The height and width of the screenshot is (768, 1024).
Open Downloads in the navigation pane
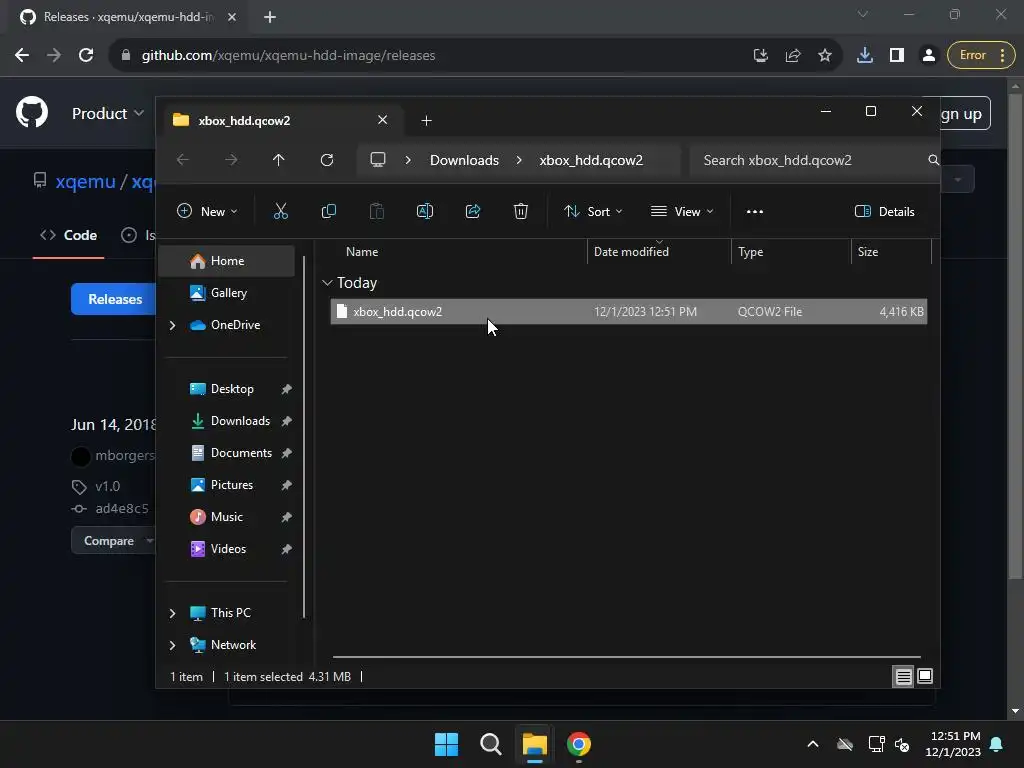tap(227, 421)
